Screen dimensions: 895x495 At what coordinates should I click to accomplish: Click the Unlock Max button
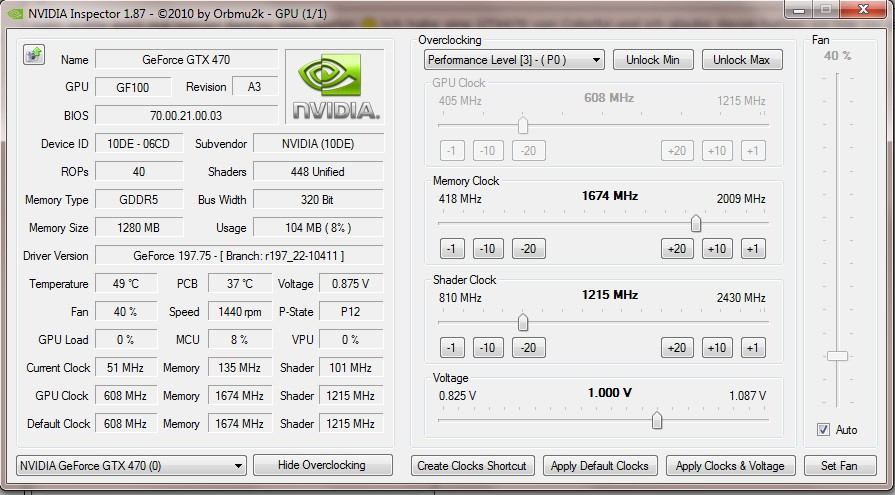click(x=741, y=60)
